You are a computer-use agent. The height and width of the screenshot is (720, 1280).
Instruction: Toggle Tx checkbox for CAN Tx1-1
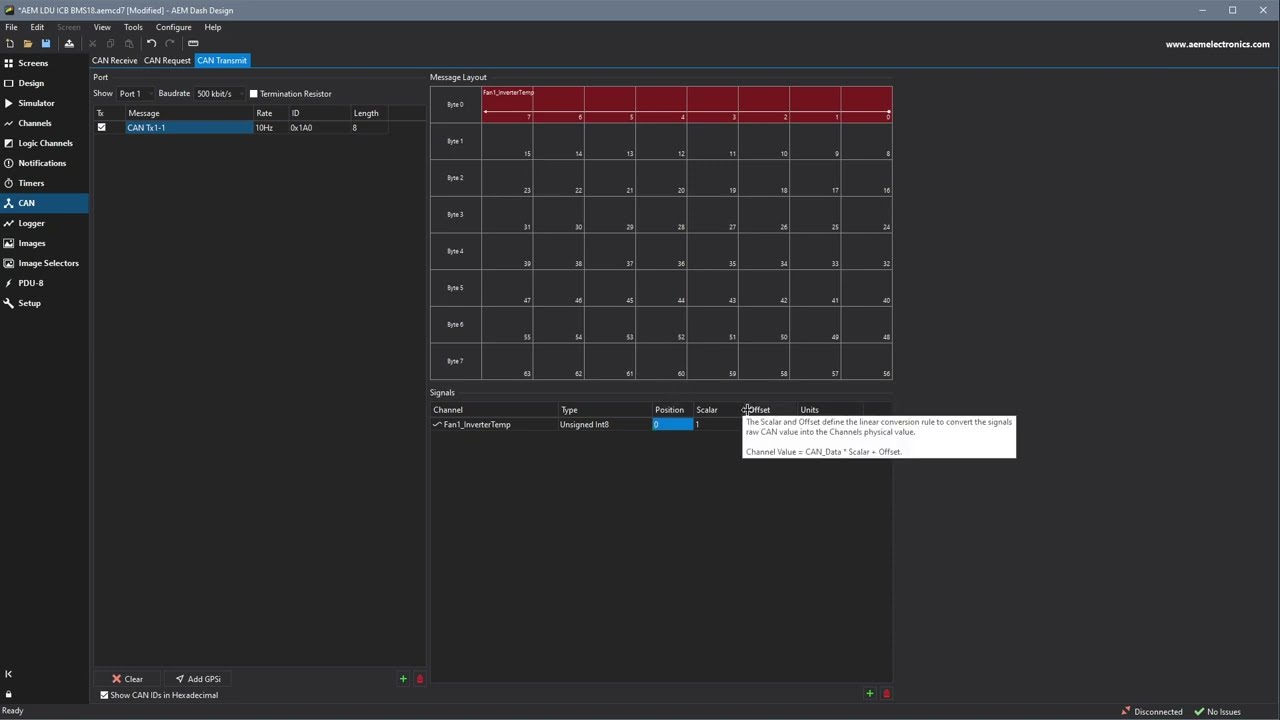pos(101,128)
